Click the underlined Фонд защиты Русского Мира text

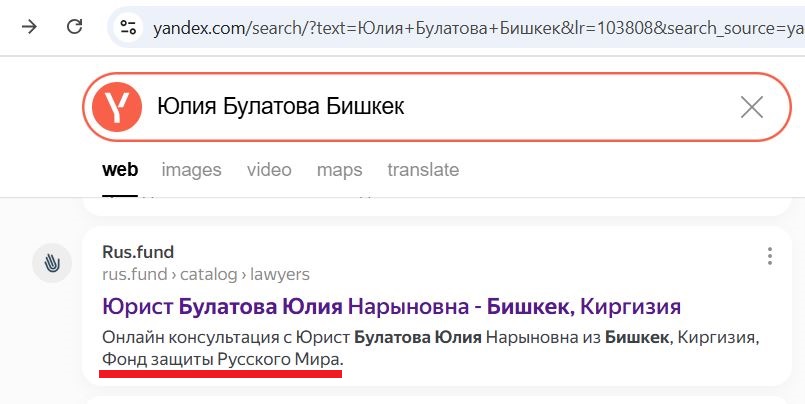(222, 360)
